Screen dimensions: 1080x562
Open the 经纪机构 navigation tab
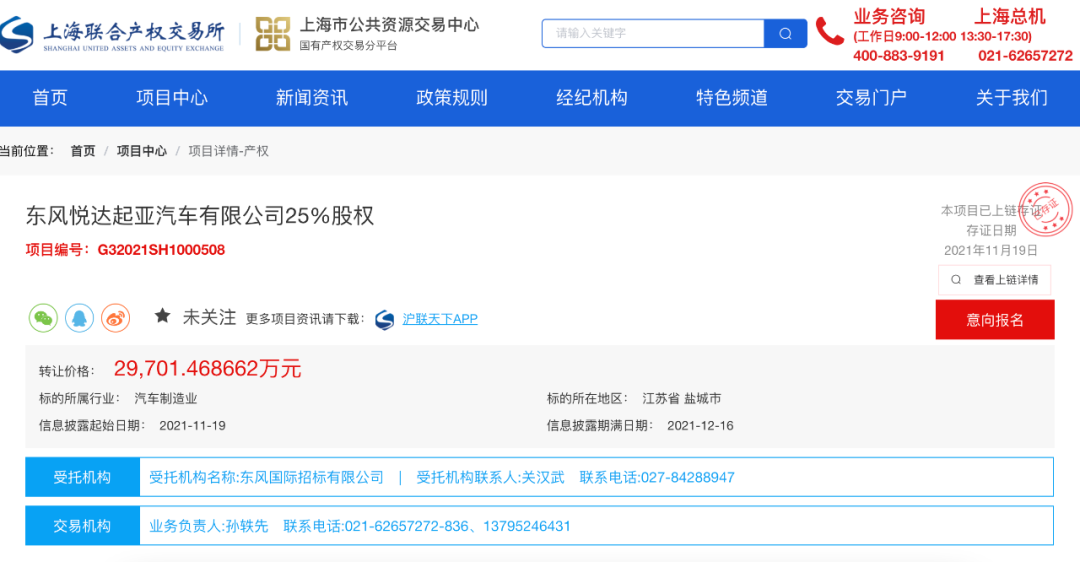pos(592,98)
